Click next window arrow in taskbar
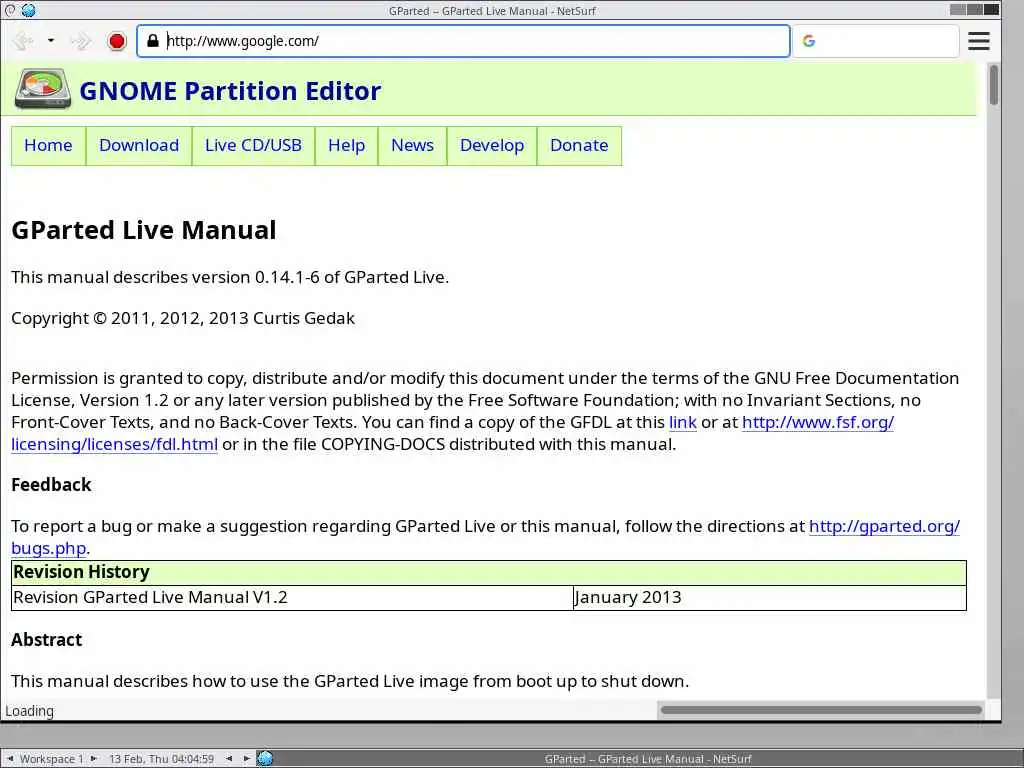The height and width of the screenshot is (768, 1024). [x=246, y=759]
